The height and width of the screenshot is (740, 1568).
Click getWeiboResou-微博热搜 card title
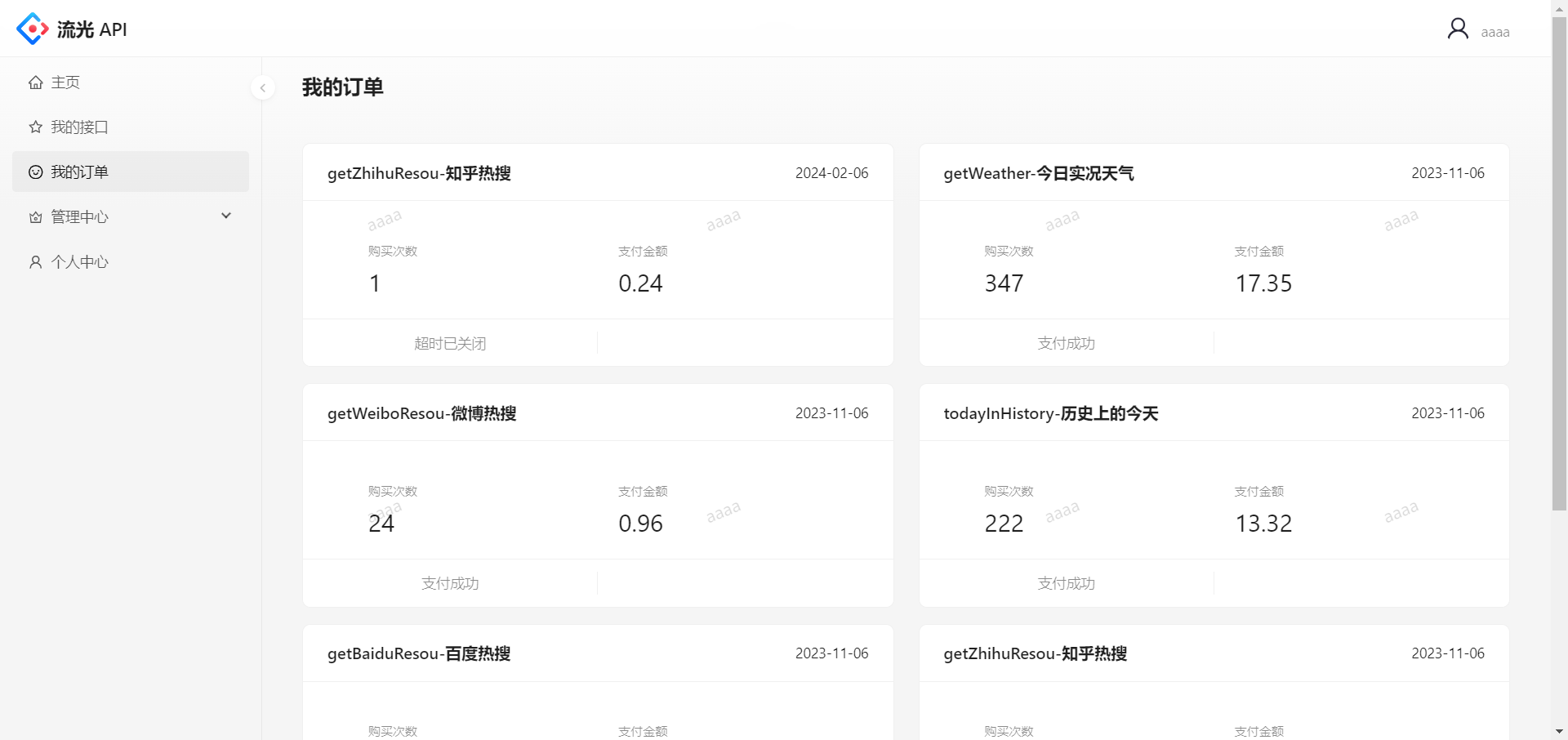[x=422, y=413]
